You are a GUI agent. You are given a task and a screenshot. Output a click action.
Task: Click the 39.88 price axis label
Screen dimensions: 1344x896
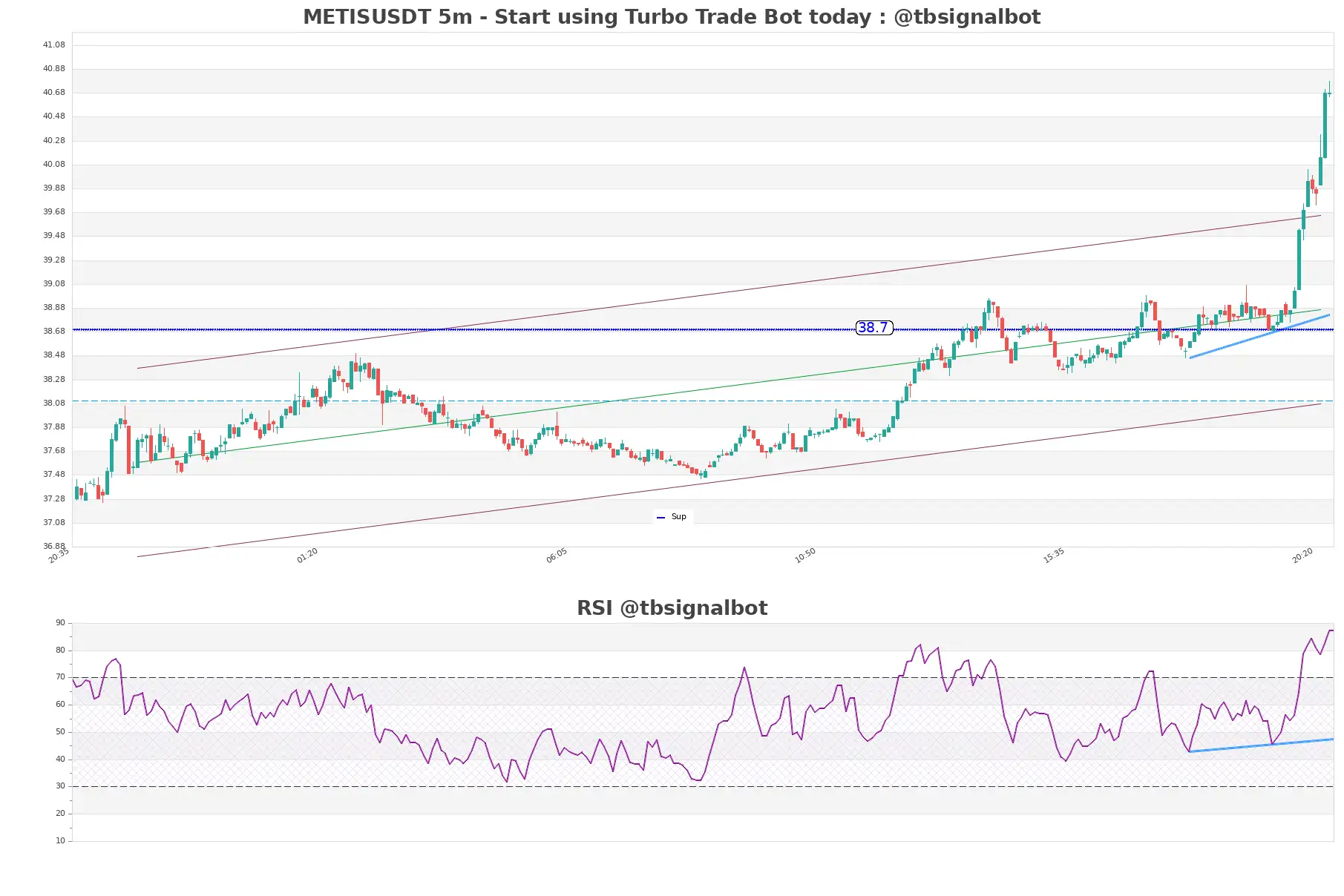(53, 188)
